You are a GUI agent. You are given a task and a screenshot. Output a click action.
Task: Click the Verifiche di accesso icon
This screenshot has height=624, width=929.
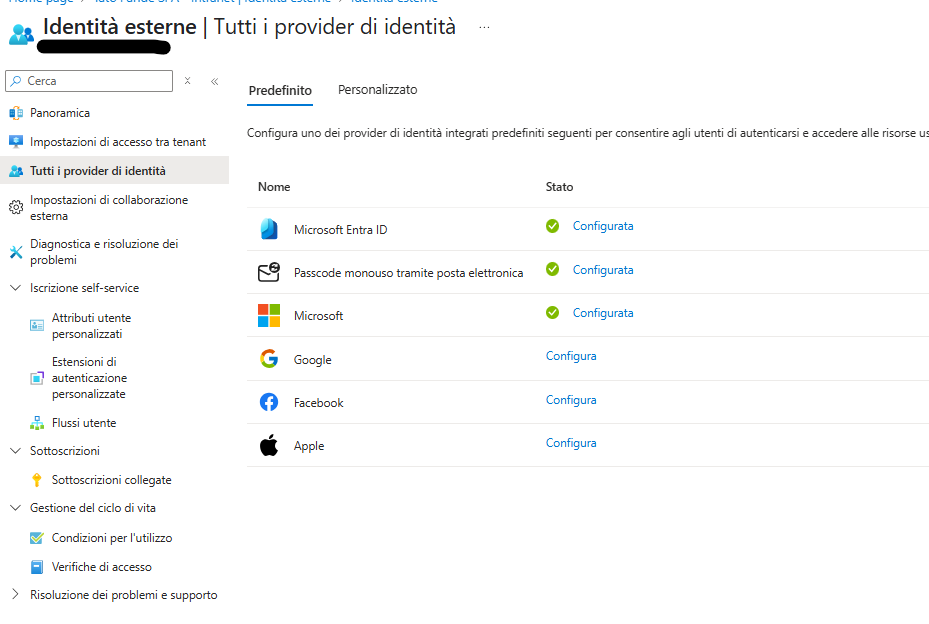click(37, 567)
